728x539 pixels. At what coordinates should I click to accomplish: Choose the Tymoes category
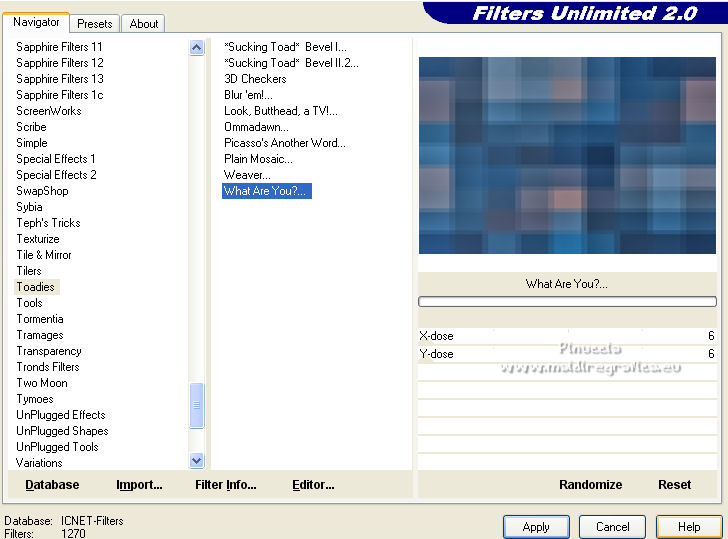click(35, 399)
